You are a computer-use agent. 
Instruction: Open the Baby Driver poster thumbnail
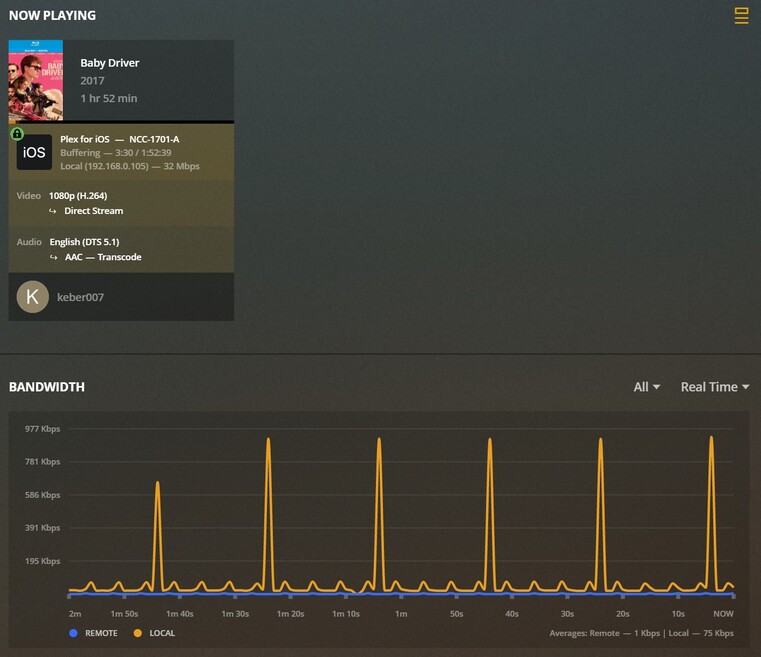click(36, 80)
